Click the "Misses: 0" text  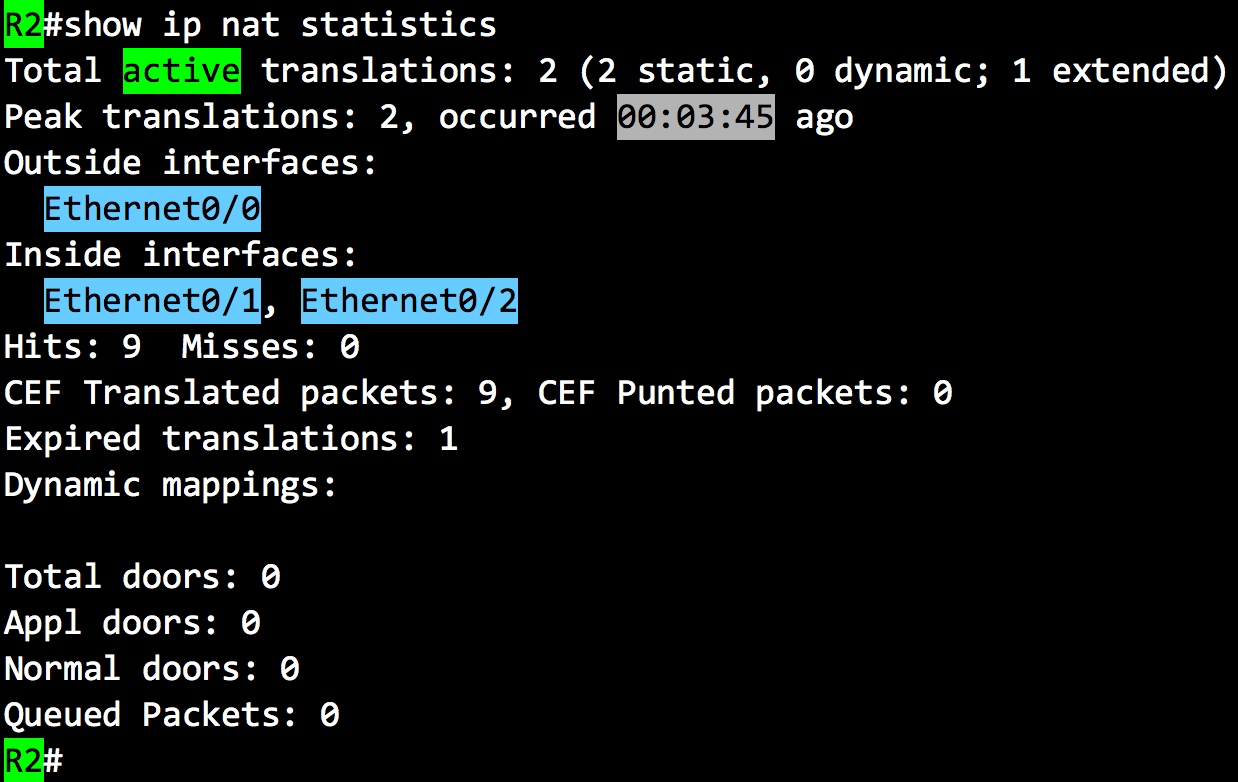(x=270, y=347)
